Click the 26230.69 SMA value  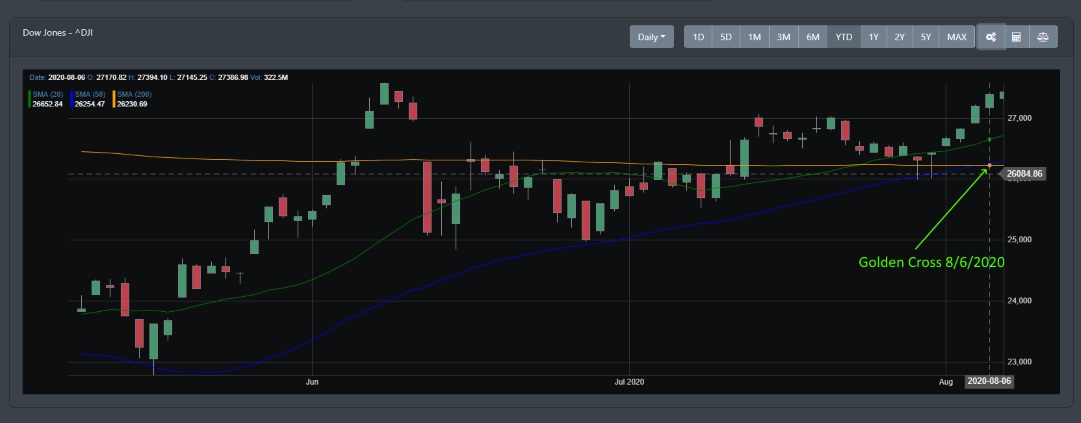click(x=132, y=104)
